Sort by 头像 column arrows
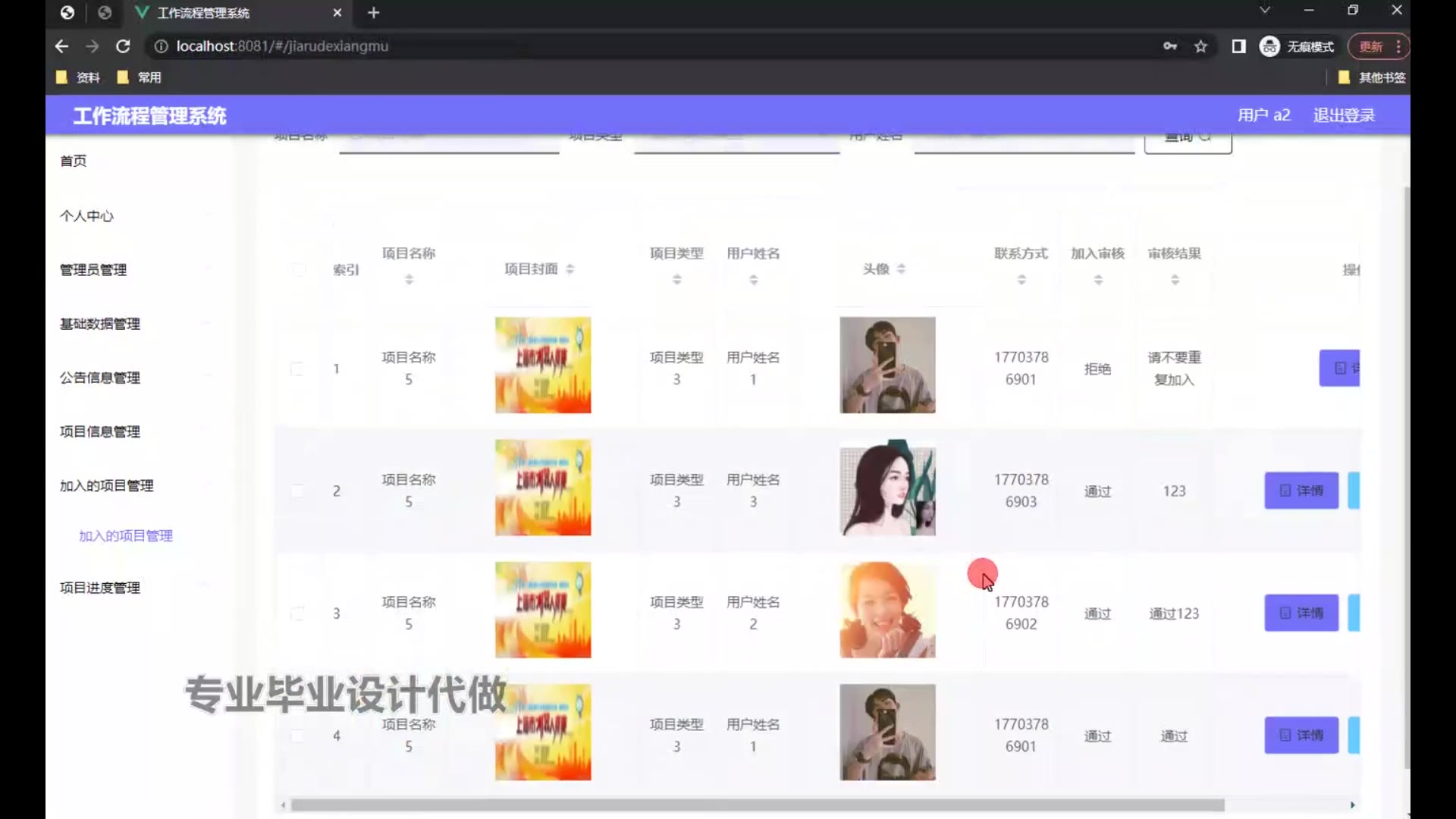 [x=902, y=269]
